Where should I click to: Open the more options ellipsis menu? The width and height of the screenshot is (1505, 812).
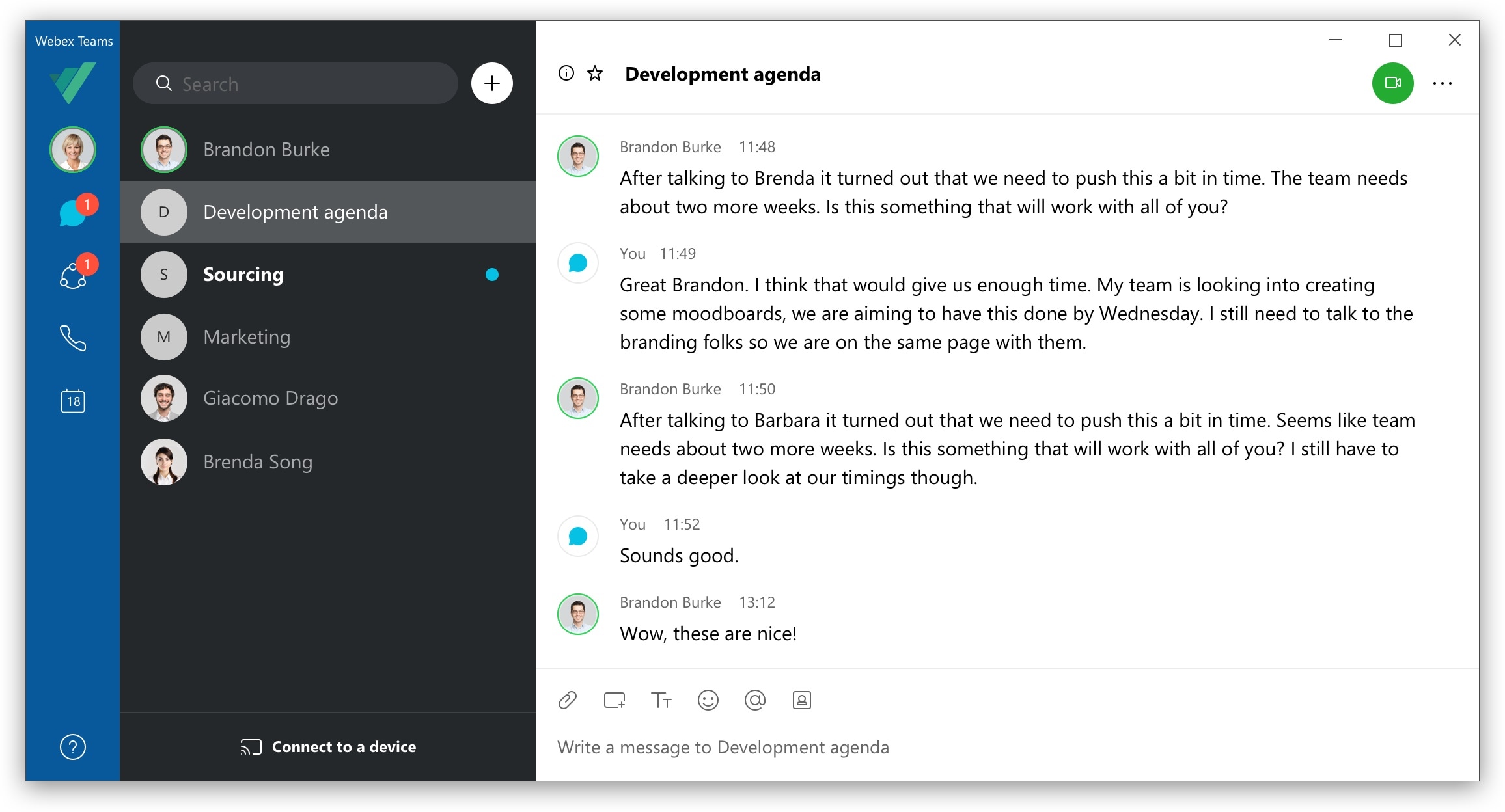tap(1443, 83)
